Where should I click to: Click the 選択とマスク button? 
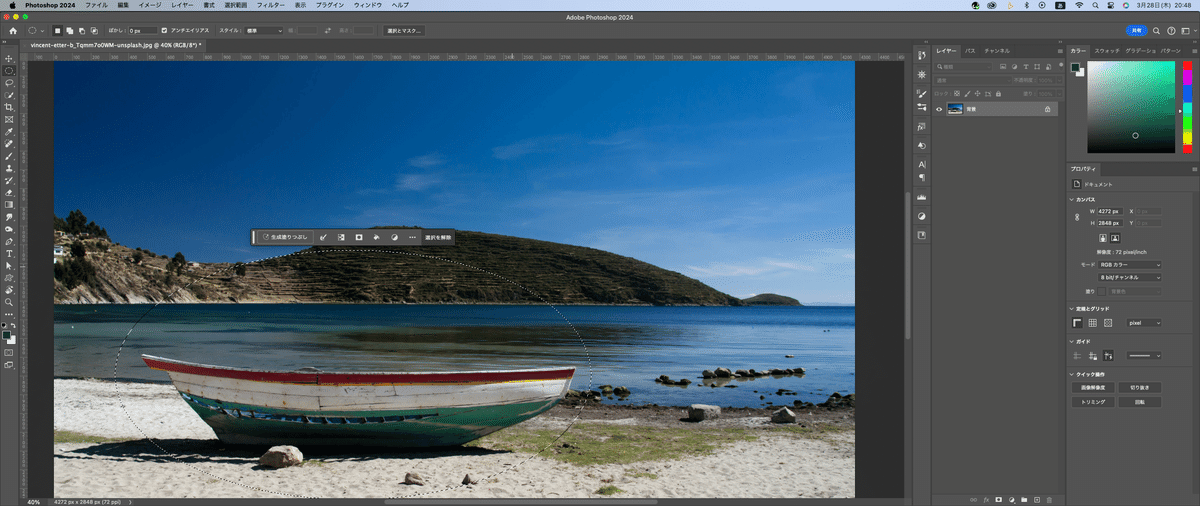coord(404,31)
